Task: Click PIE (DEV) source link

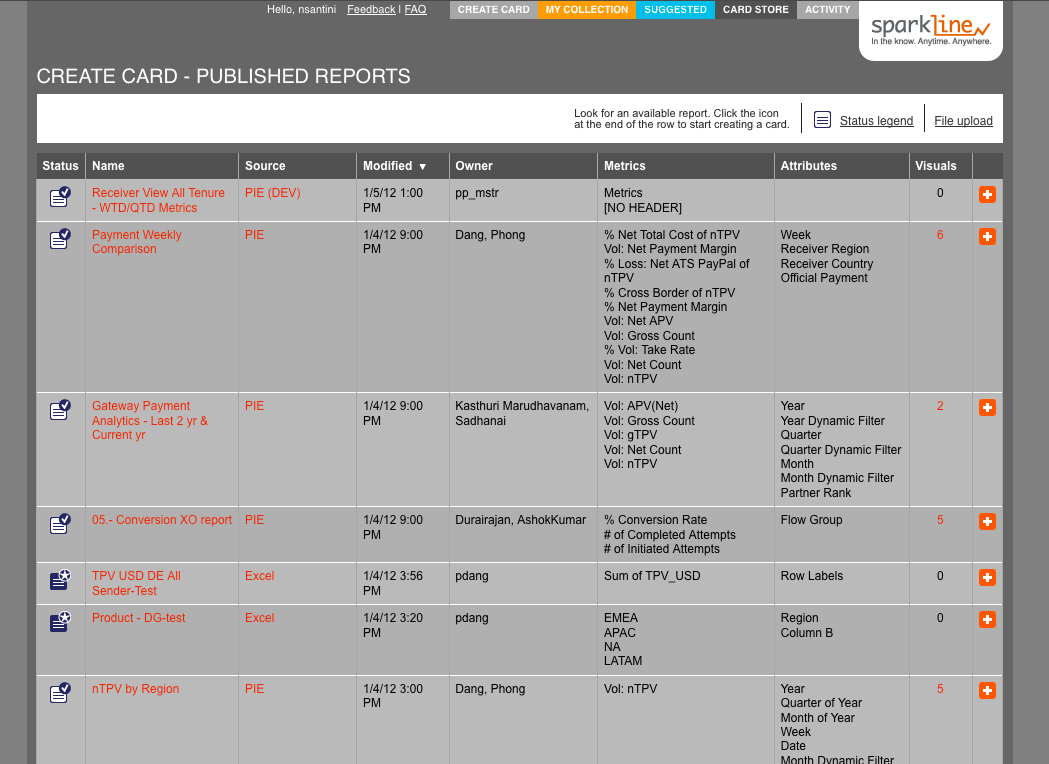Action: pyautogui.click(x=272, y=193)
